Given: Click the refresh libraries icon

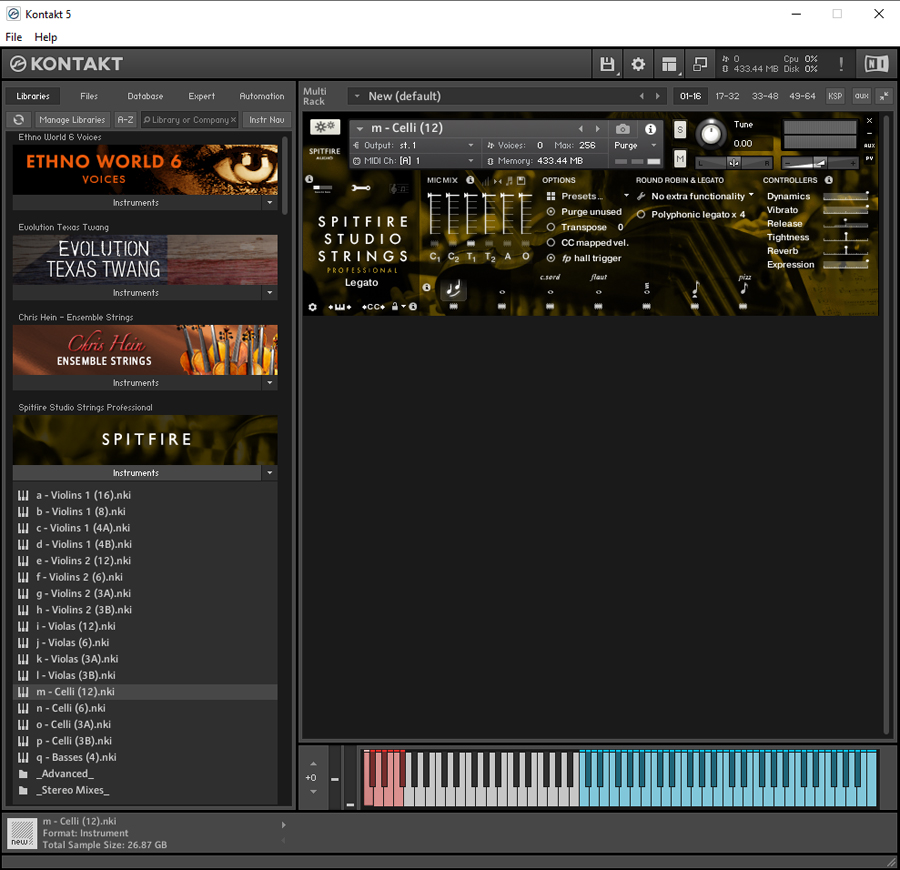Looking at the screenshot, I should [19, 119].
